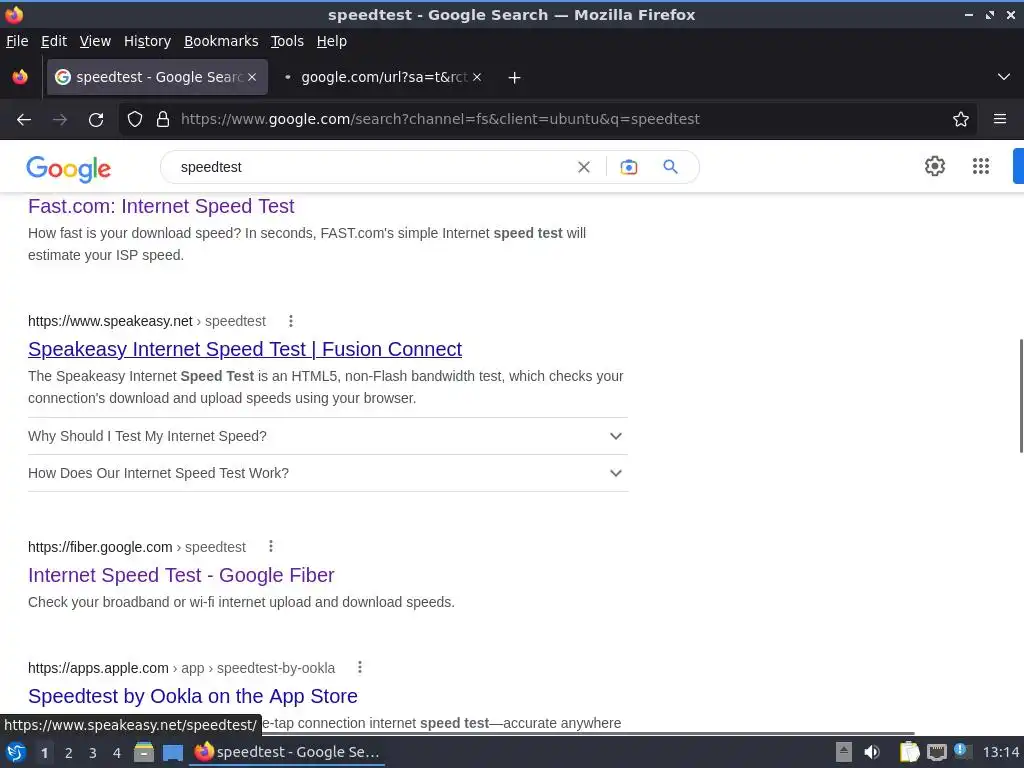The height and width of the screenshot is (768, 1024).
Task: Open the History menu
Action: click(147, 41)
